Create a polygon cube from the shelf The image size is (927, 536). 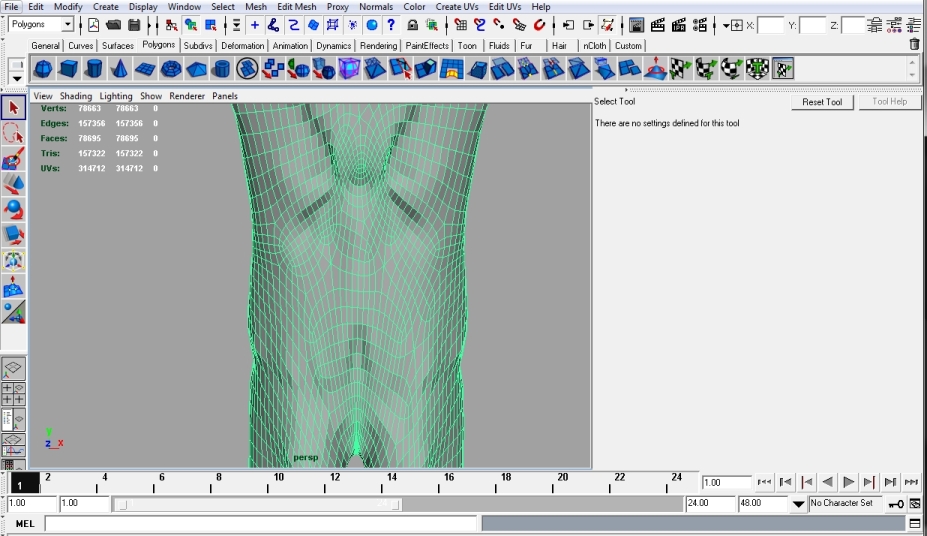tap(68, 69)
